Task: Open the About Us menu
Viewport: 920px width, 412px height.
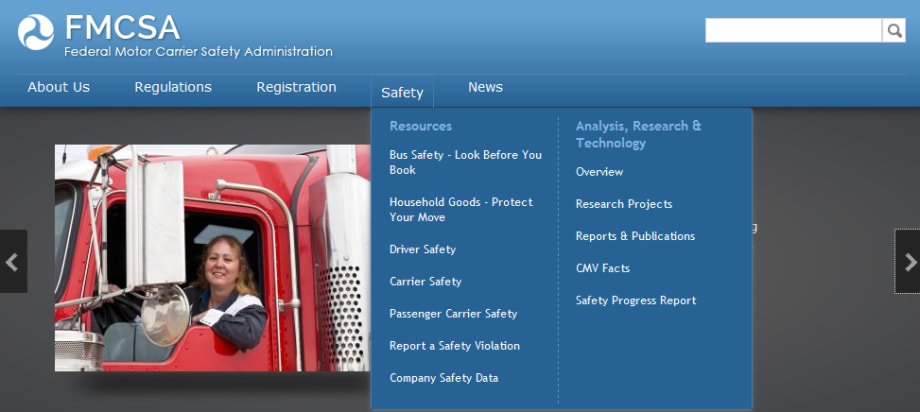Action: (x=59, y=87)
